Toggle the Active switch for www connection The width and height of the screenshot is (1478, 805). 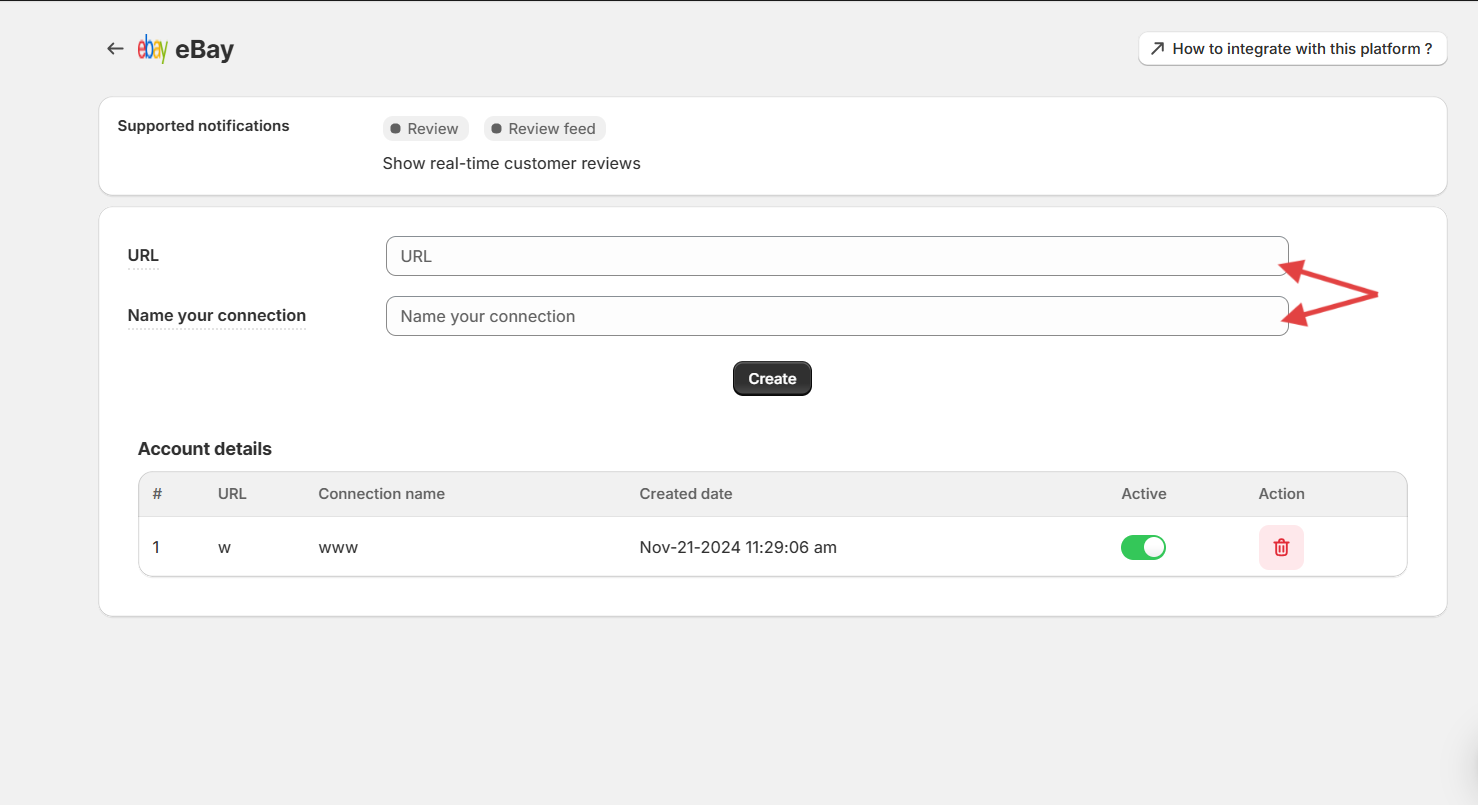click(x=1143, y=547)
